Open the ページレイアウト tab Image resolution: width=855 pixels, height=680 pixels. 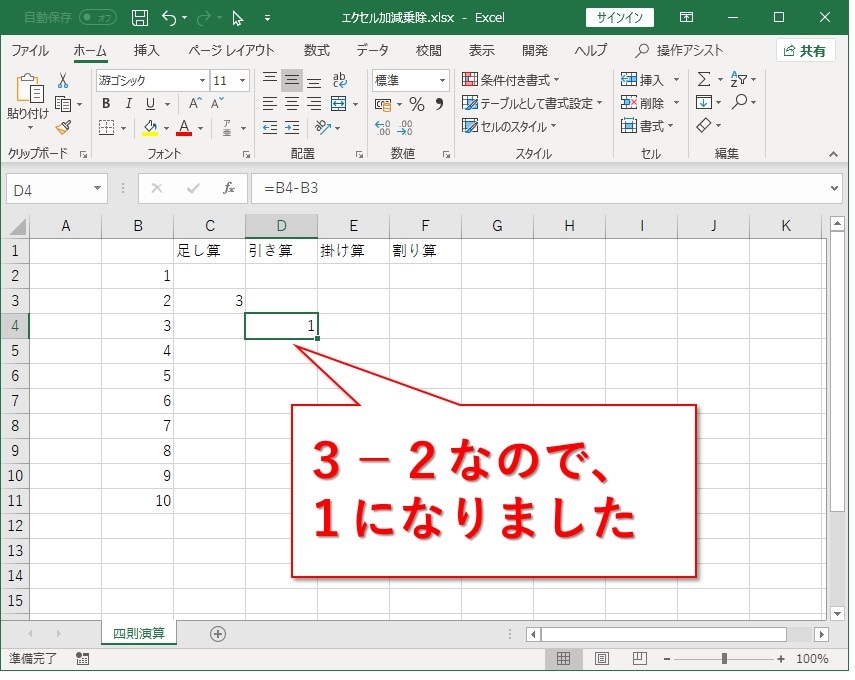(x=231, y=51)
